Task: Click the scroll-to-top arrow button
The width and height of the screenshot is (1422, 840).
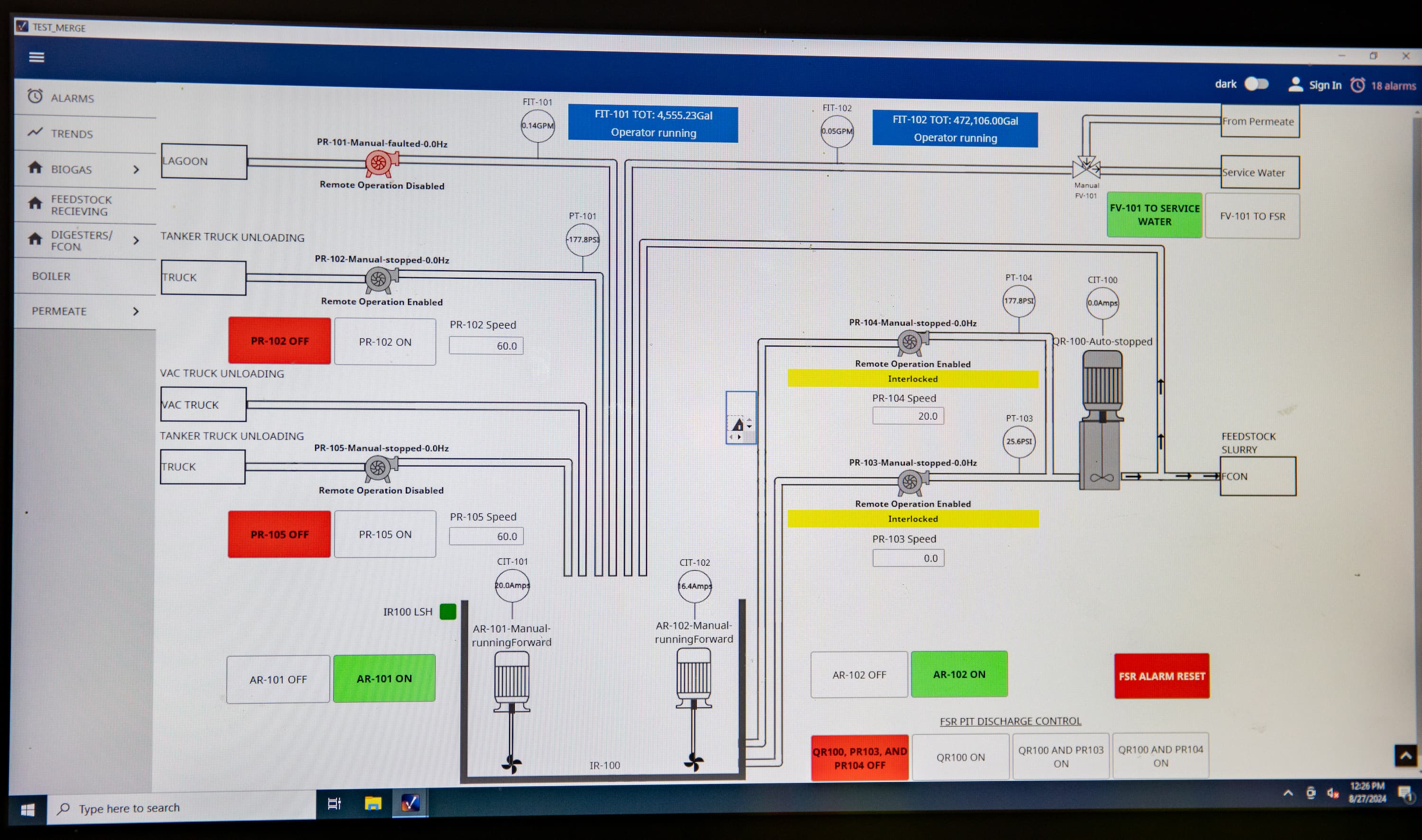Action: click(1405, 756)
